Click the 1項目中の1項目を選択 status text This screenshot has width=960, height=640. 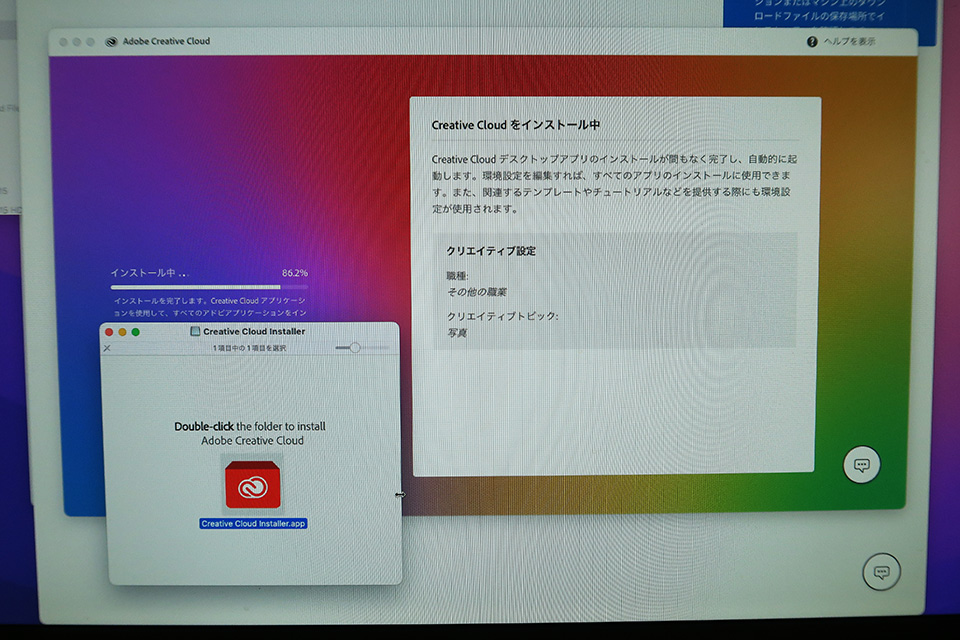[x=249, y=348]
